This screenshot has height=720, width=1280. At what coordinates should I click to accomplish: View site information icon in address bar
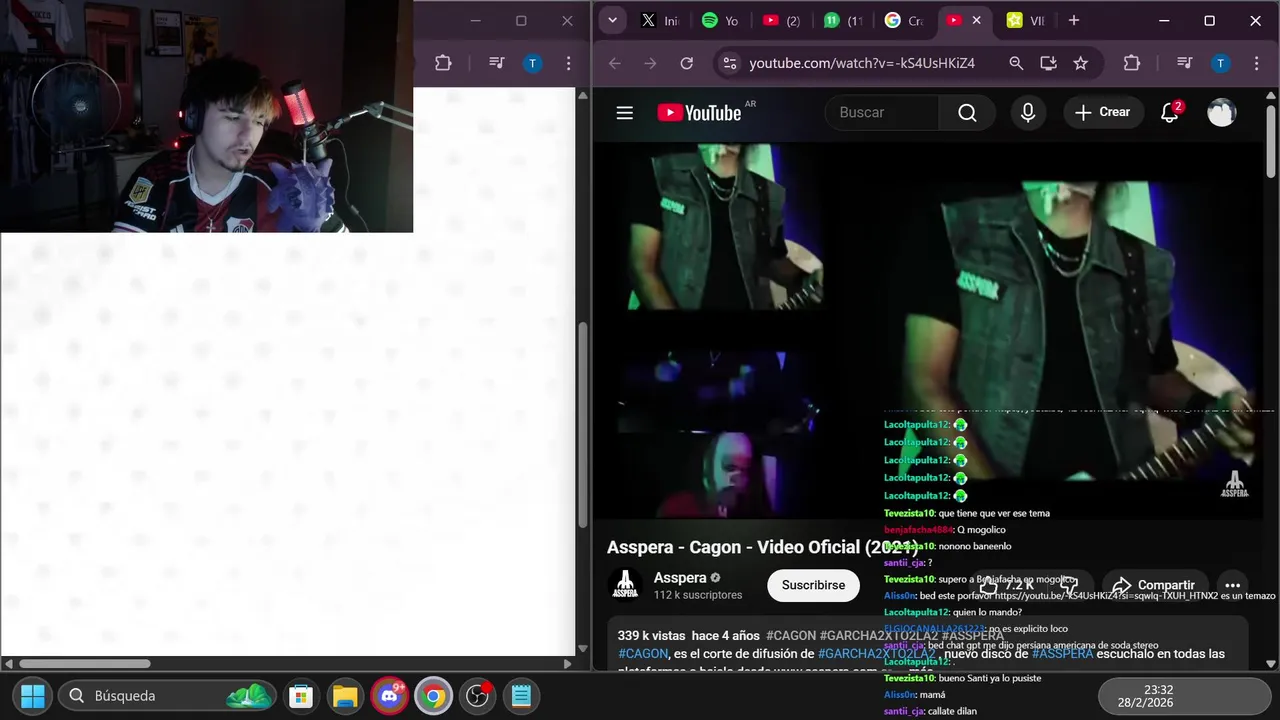coord(730,63)
